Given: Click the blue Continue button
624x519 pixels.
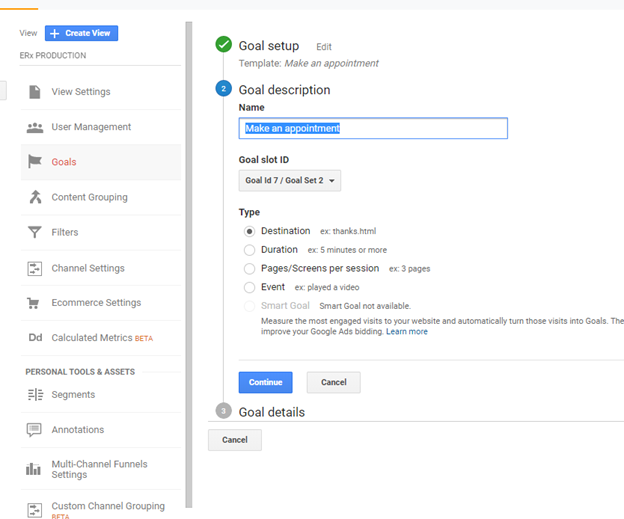Looking at the screenshot, I should (265, 382).
